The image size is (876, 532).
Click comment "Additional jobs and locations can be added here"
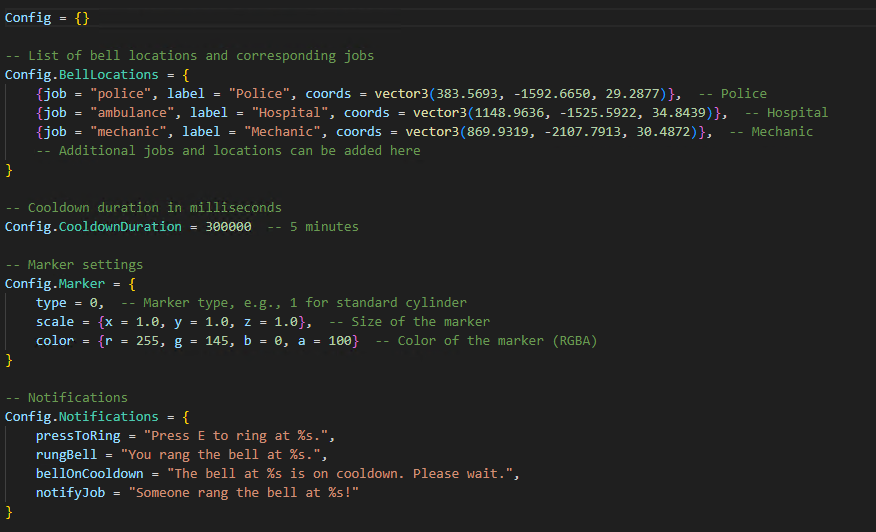point(240,151)
